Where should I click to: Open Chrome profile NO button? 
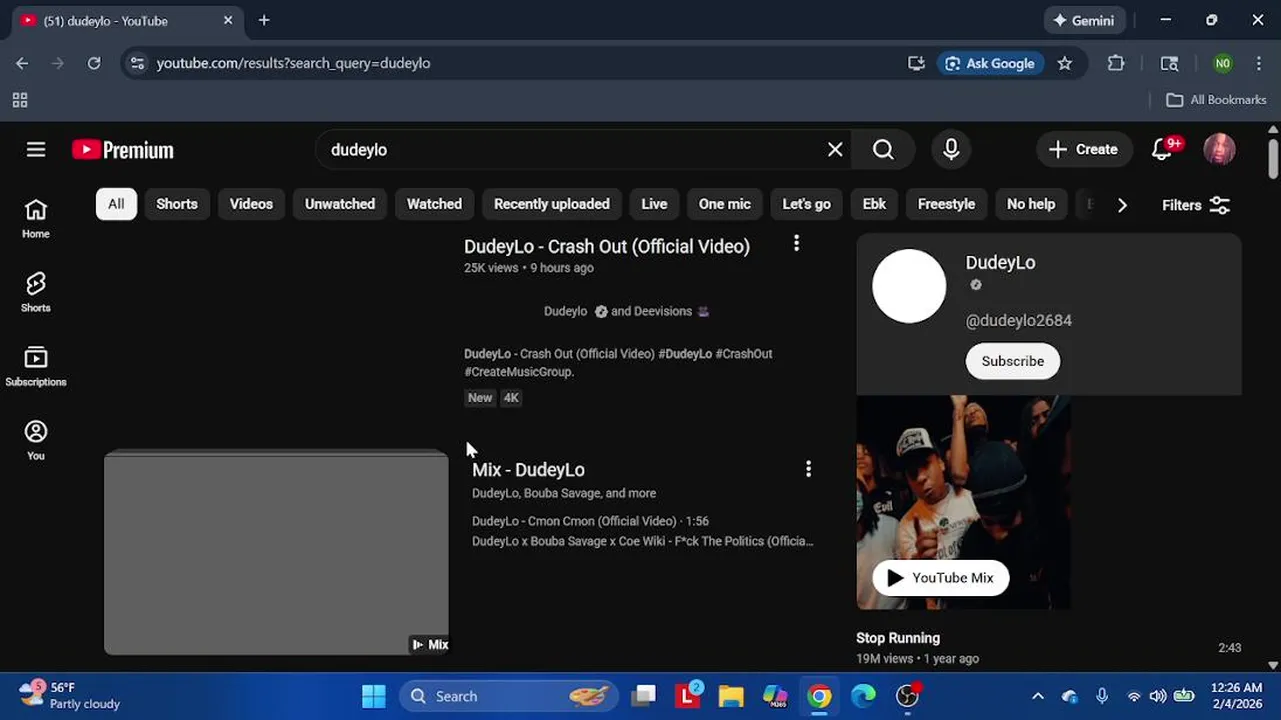coord(1222,63)
